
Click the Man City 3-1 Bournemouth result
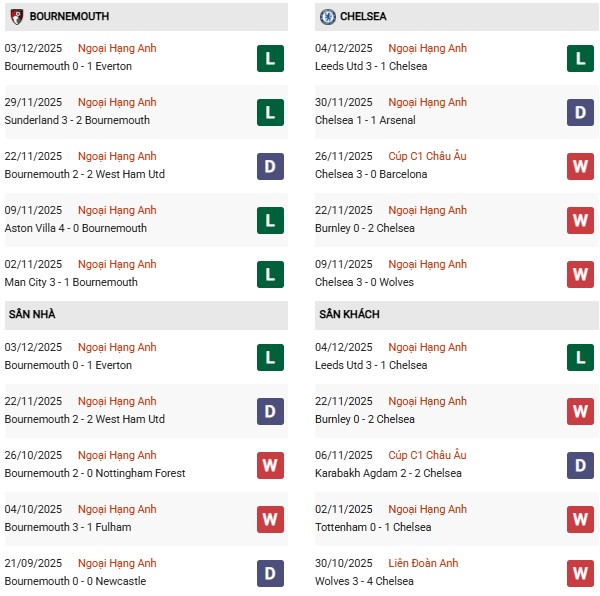(x=71, y=282)
